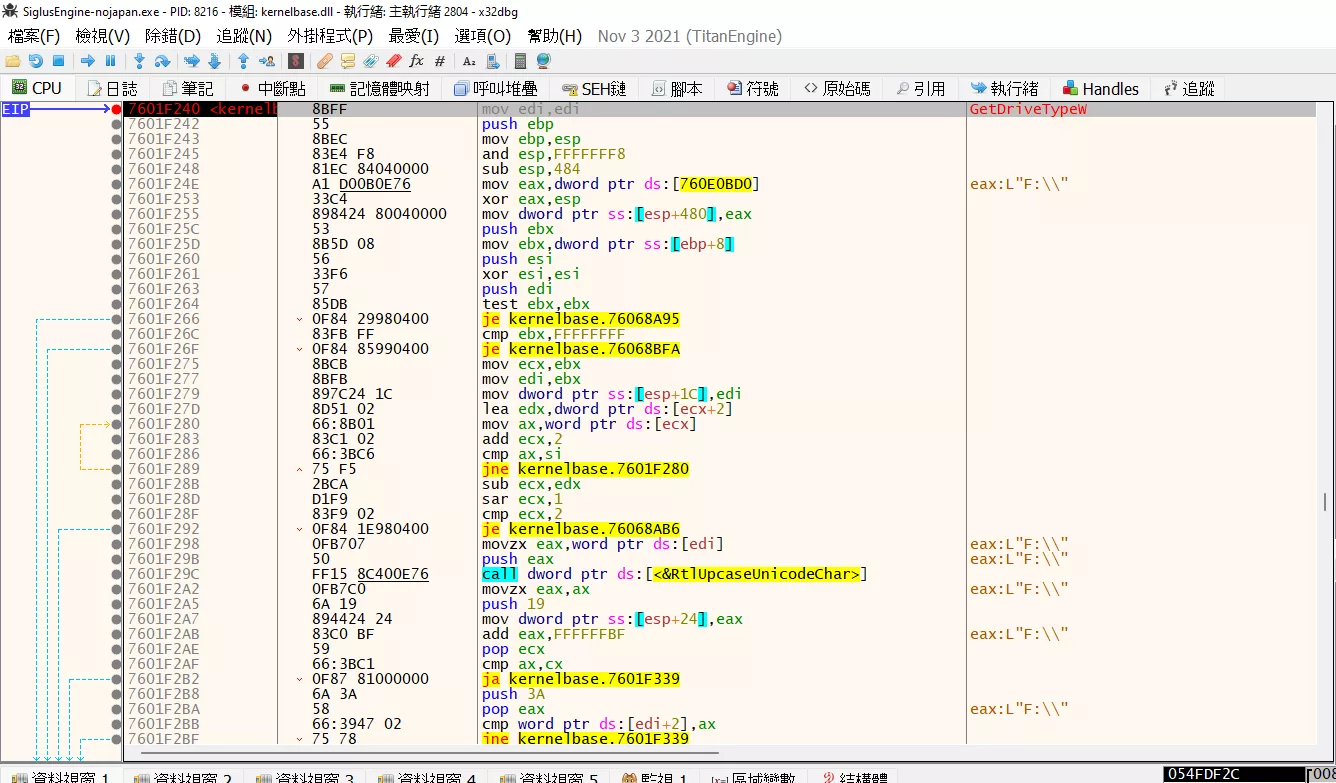1336x783 pixels.
Task: Select the je kernelbase.76068A95 jump instruction
Action: tap(580, 319)
